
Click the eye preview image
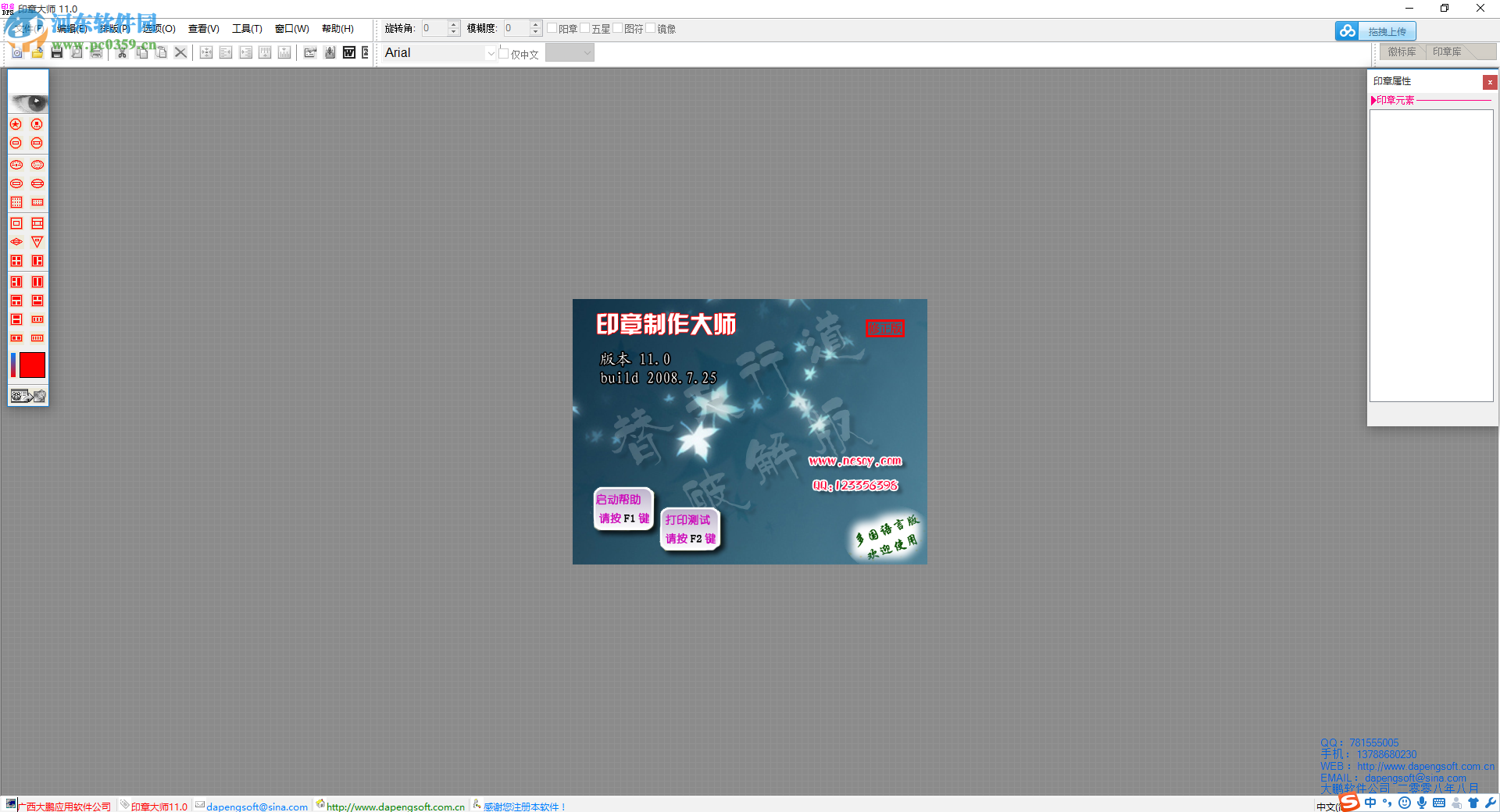click(29, 103)
